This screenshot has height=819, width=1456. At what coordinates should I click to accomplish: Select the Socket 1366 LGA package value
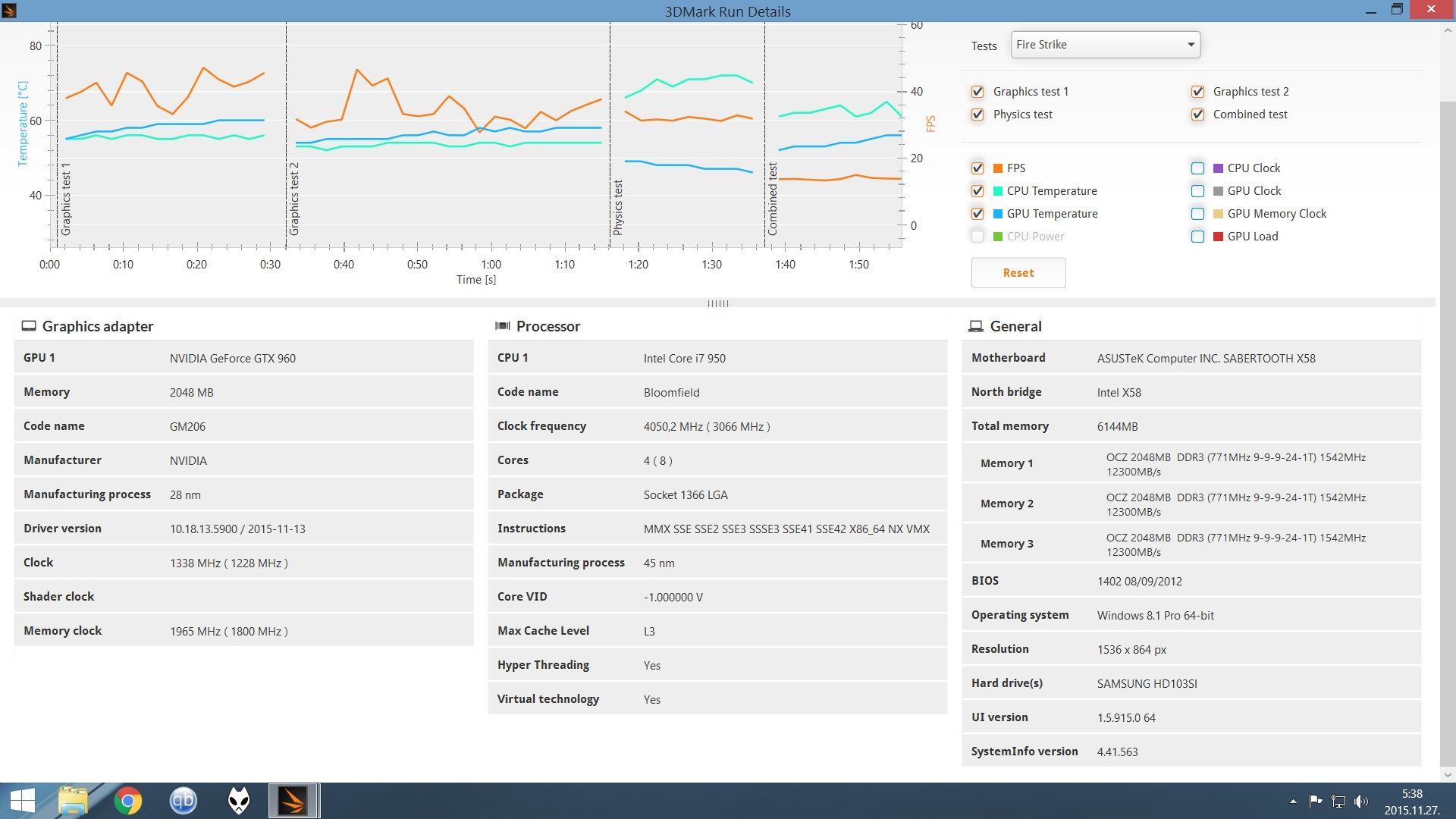[x=686, y=495]
